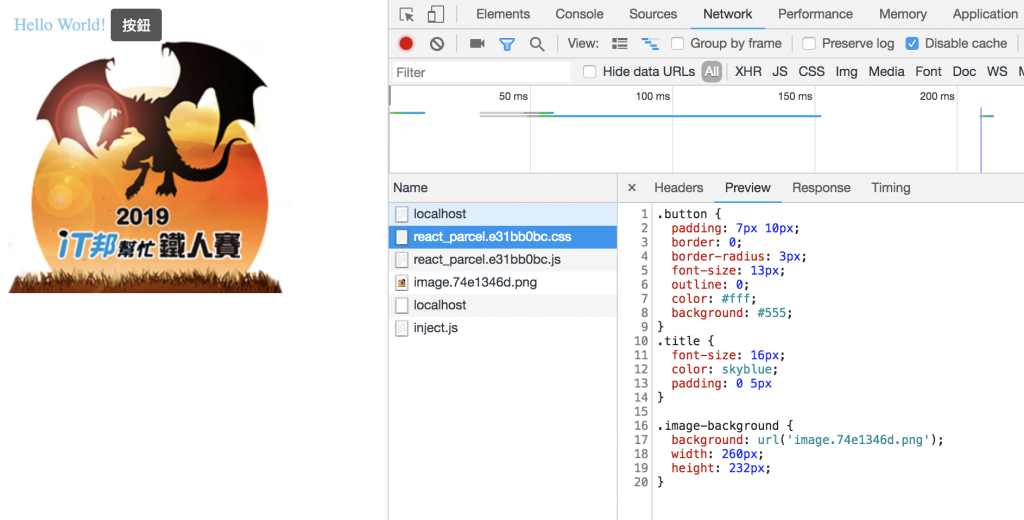Enable the Group by frame checkbox
Viewport: 1024px width, 520px height.
coord(678,44)
